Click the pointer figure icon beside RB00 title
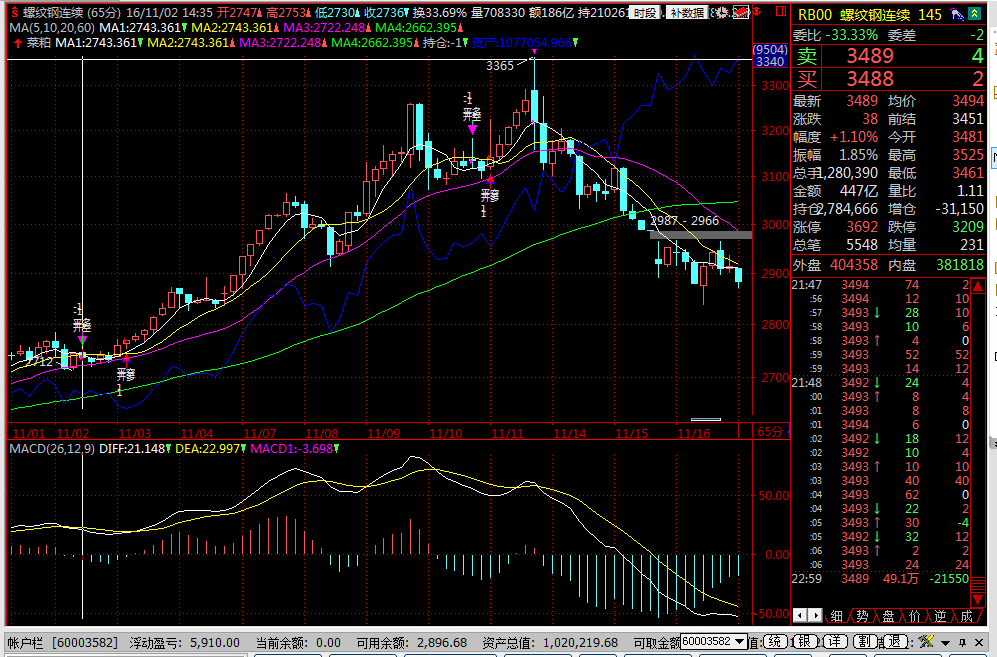This screenshot has width=997, height=657. 956,13
